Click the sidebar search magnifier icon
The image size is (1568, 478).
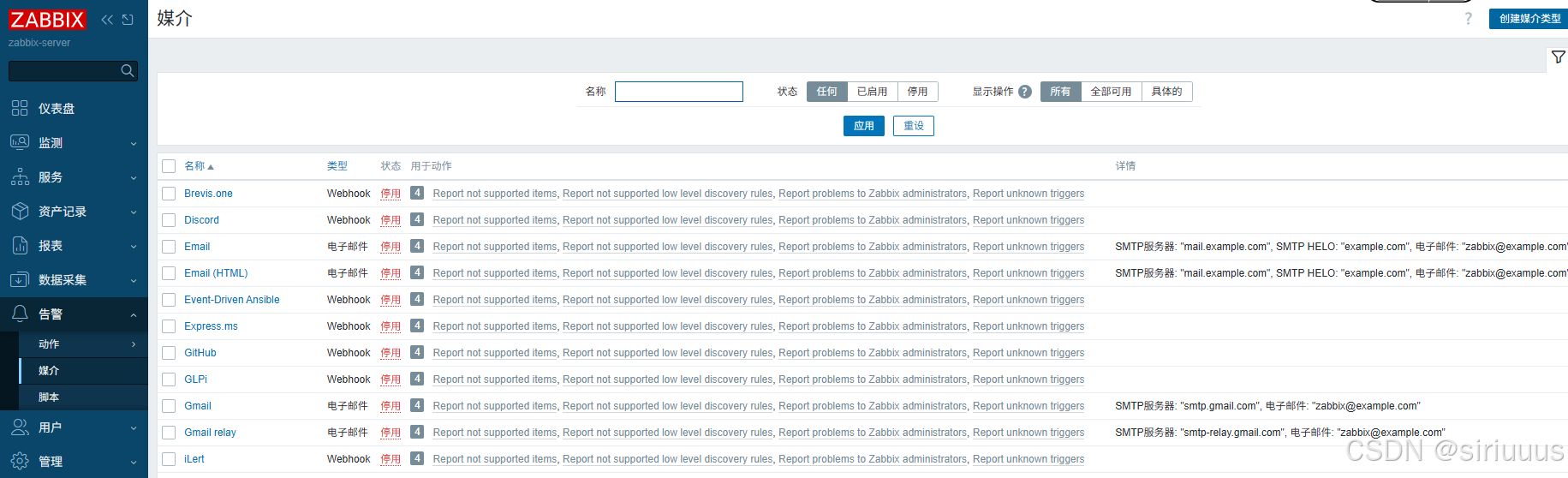(128, 71)
